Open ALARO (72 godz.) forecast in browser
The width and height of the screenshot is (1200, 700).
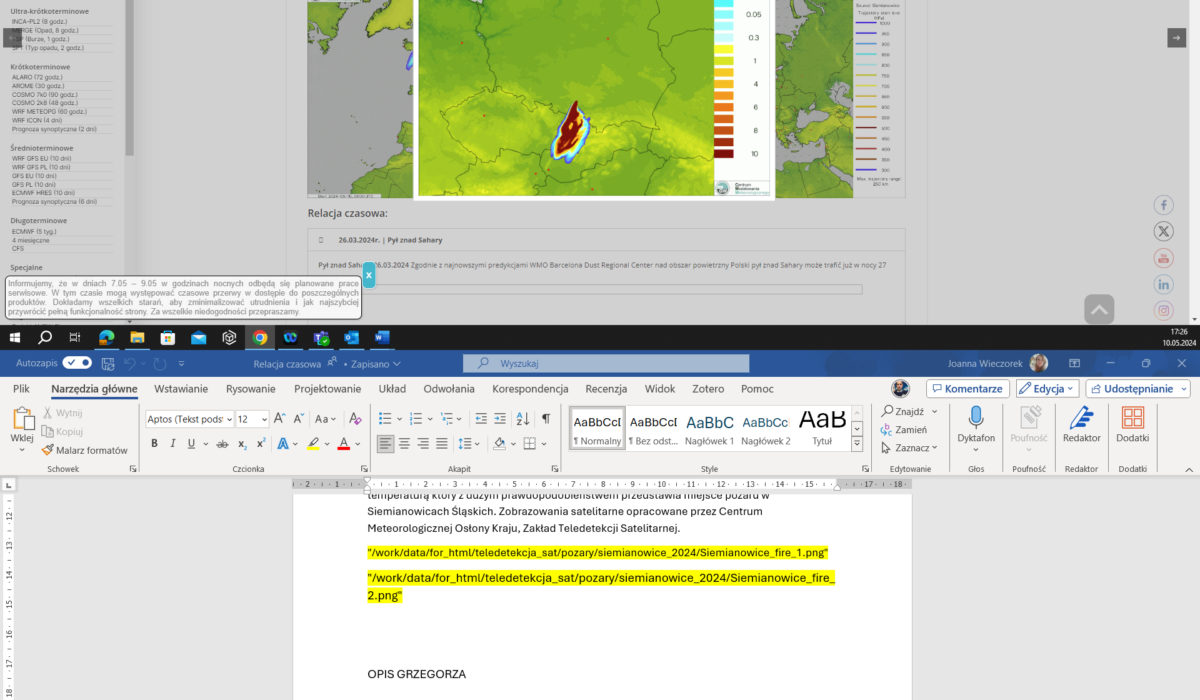pyautogui.click(x=37, y=77)
